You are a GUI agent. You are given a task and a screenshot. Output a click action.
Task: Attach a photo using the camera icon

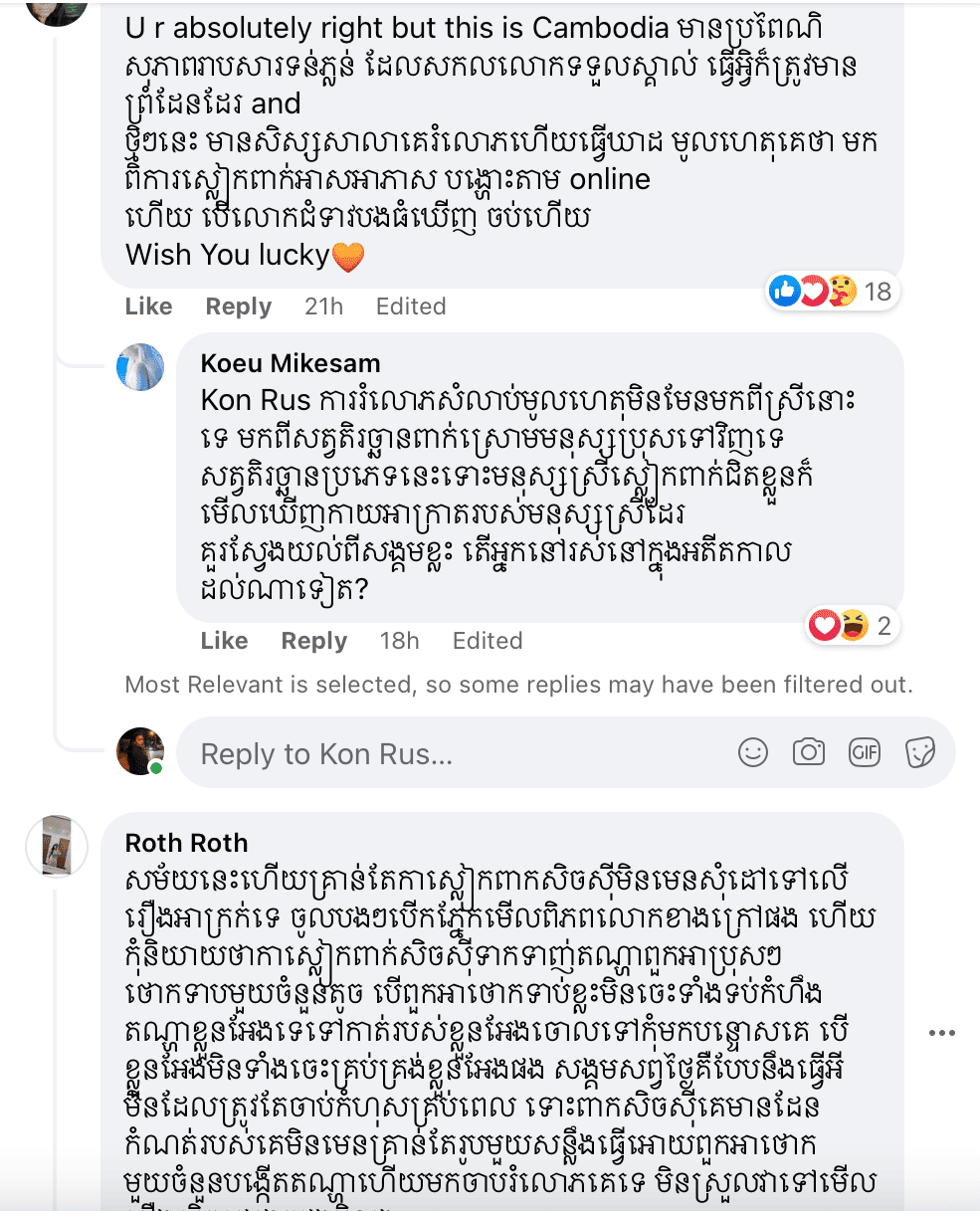point(809,753)
